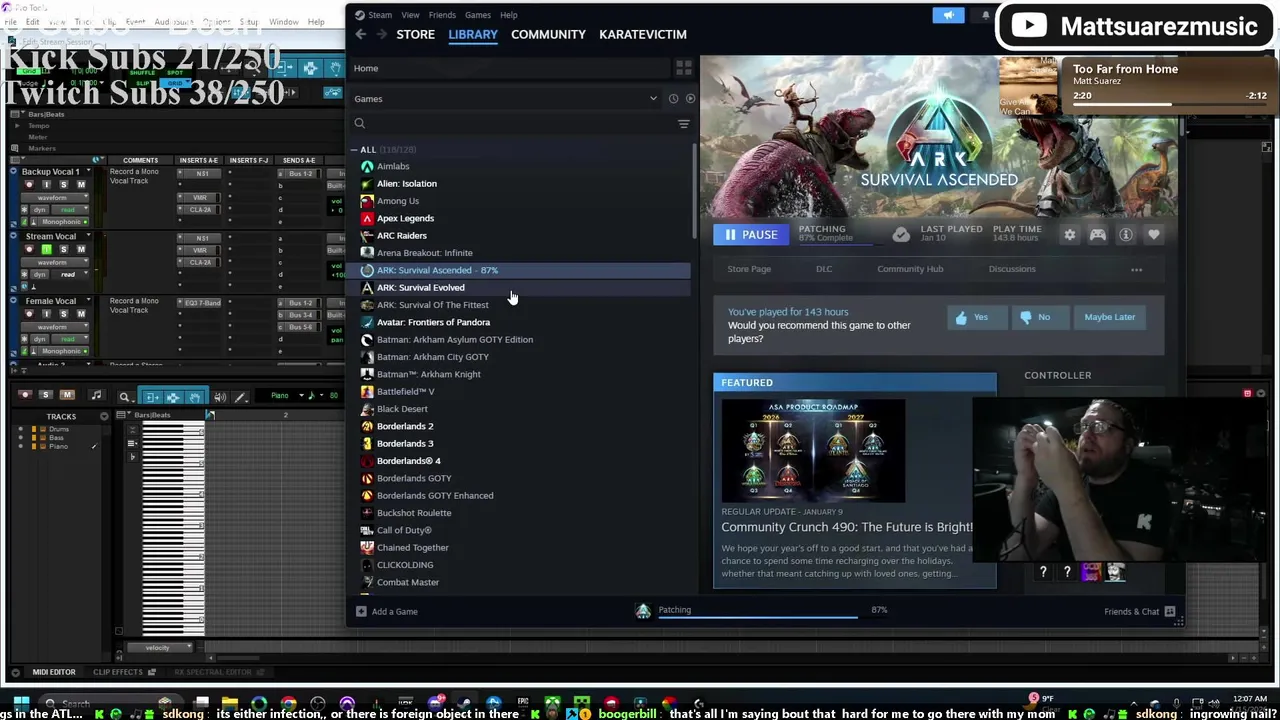This screenshot has width=1280, height=720.
Task: Open KARATEVICTIM profile tab
Action: click(x=643, y=34)
